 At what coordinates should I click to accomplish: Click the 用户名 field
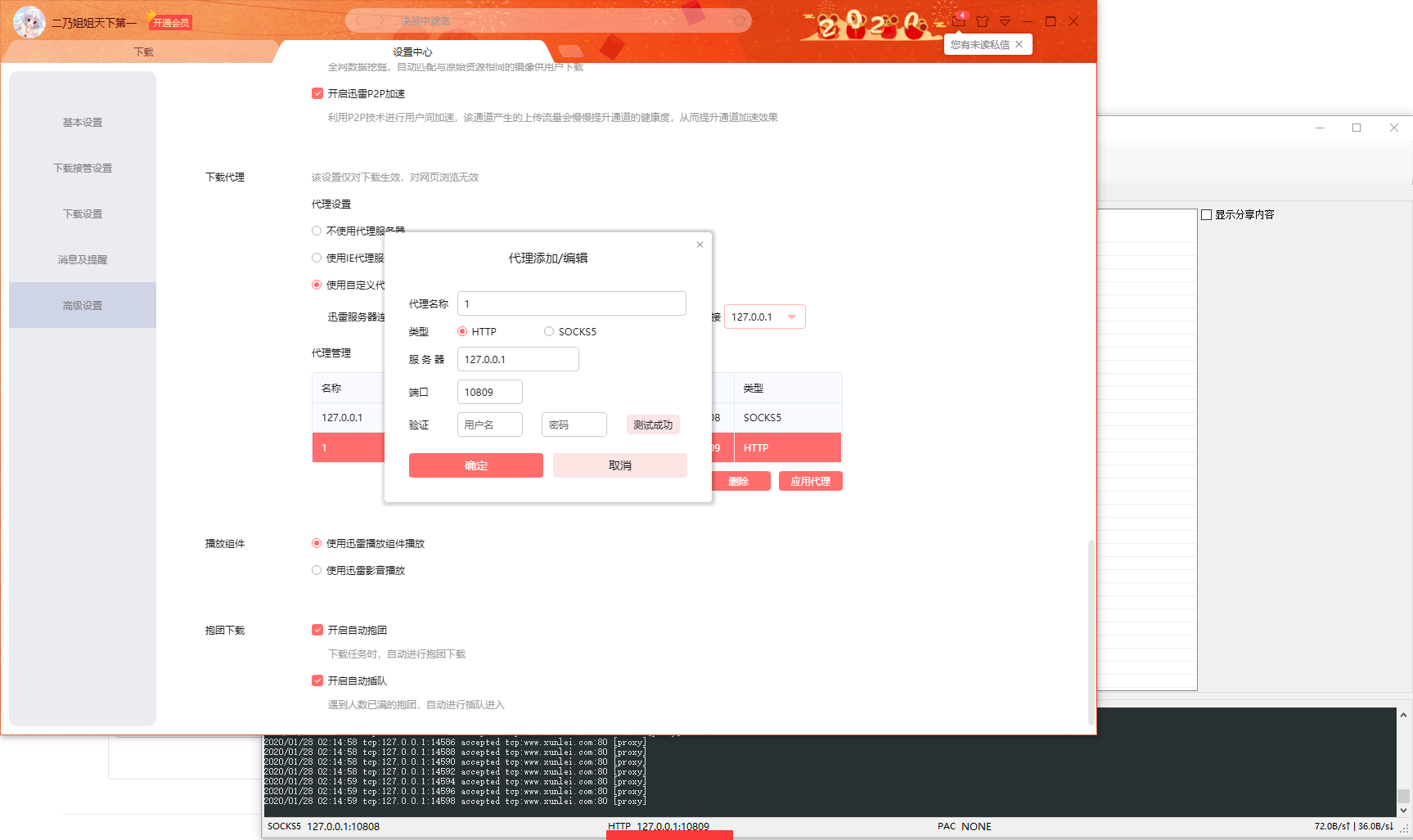coord(490,424)
